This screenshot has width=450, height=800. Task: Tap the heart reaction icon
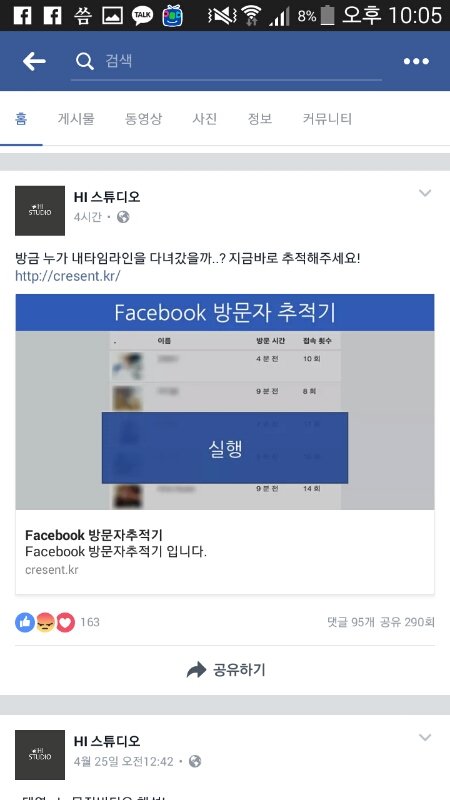65,622
